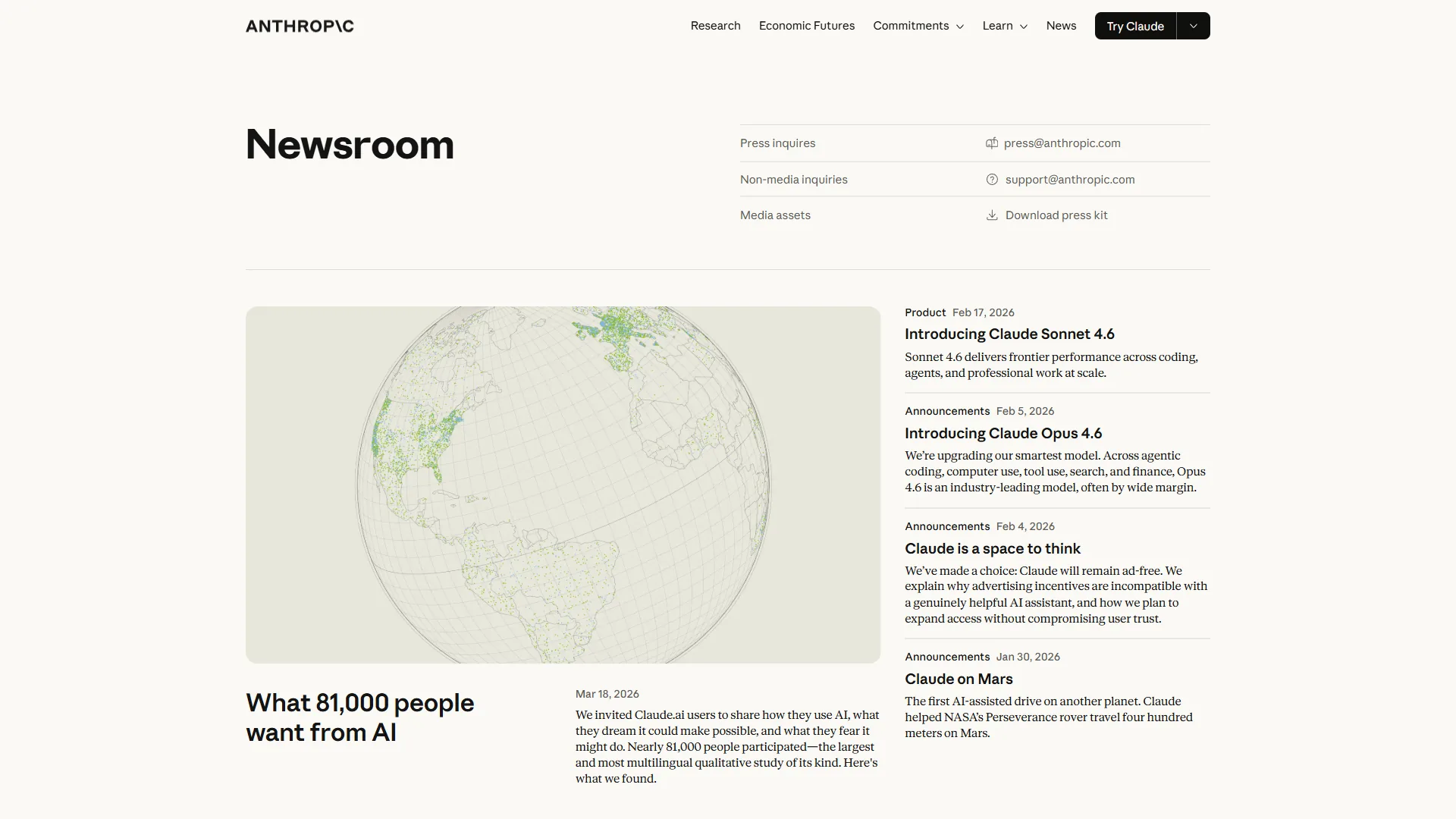Open Introducing Claude Opus 4.6 article

tap(1003, 434)
